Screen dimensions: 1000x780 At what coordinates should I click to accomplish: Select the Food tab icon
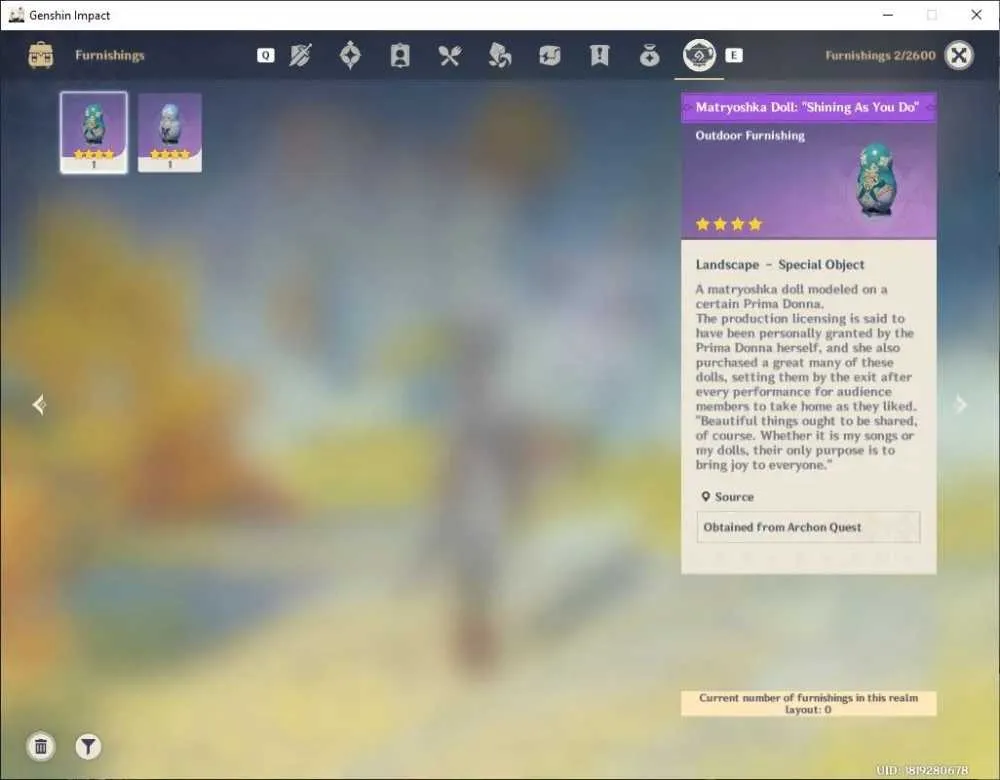click(x=450, y=55)
